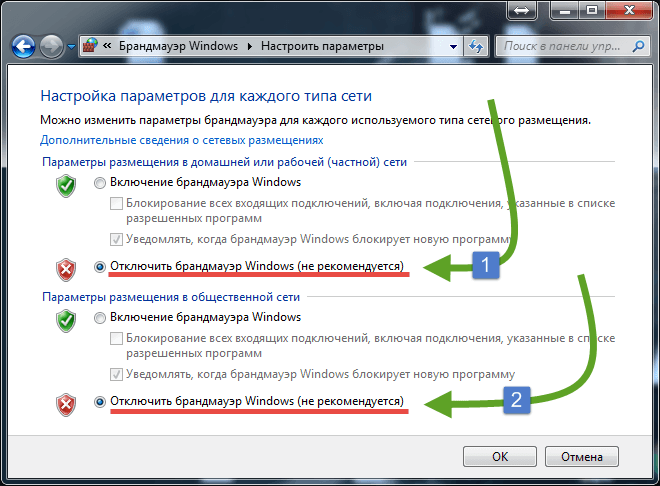Click the firewall icon in address bar

(90, 45)
